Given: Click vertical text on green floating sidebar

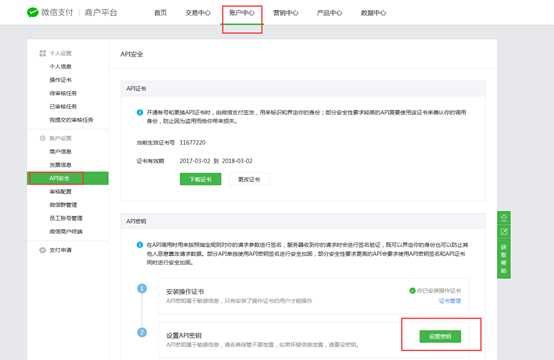Looking at the screenshot, I should click(x=504, y=259).
